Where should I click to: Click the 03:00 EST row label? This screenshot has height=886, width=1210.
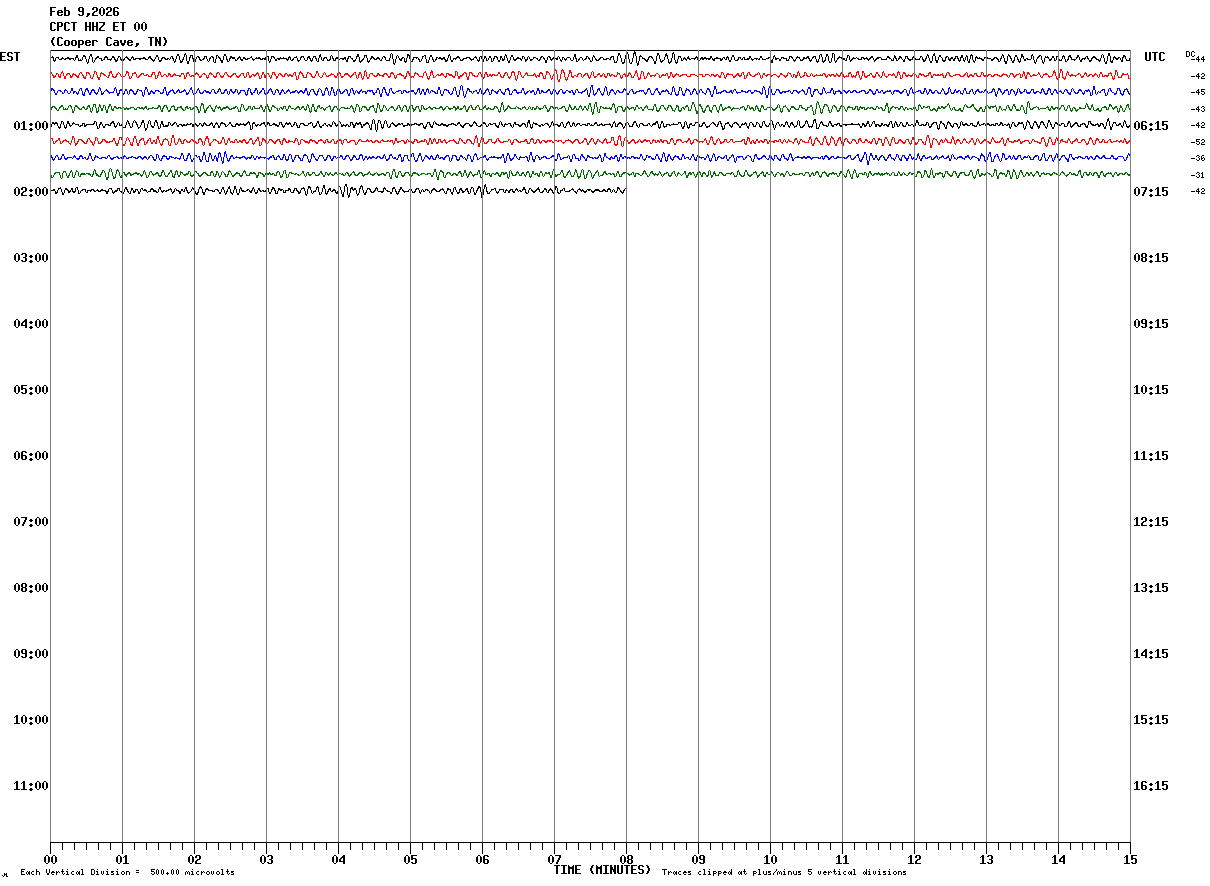tap(31, 258)
